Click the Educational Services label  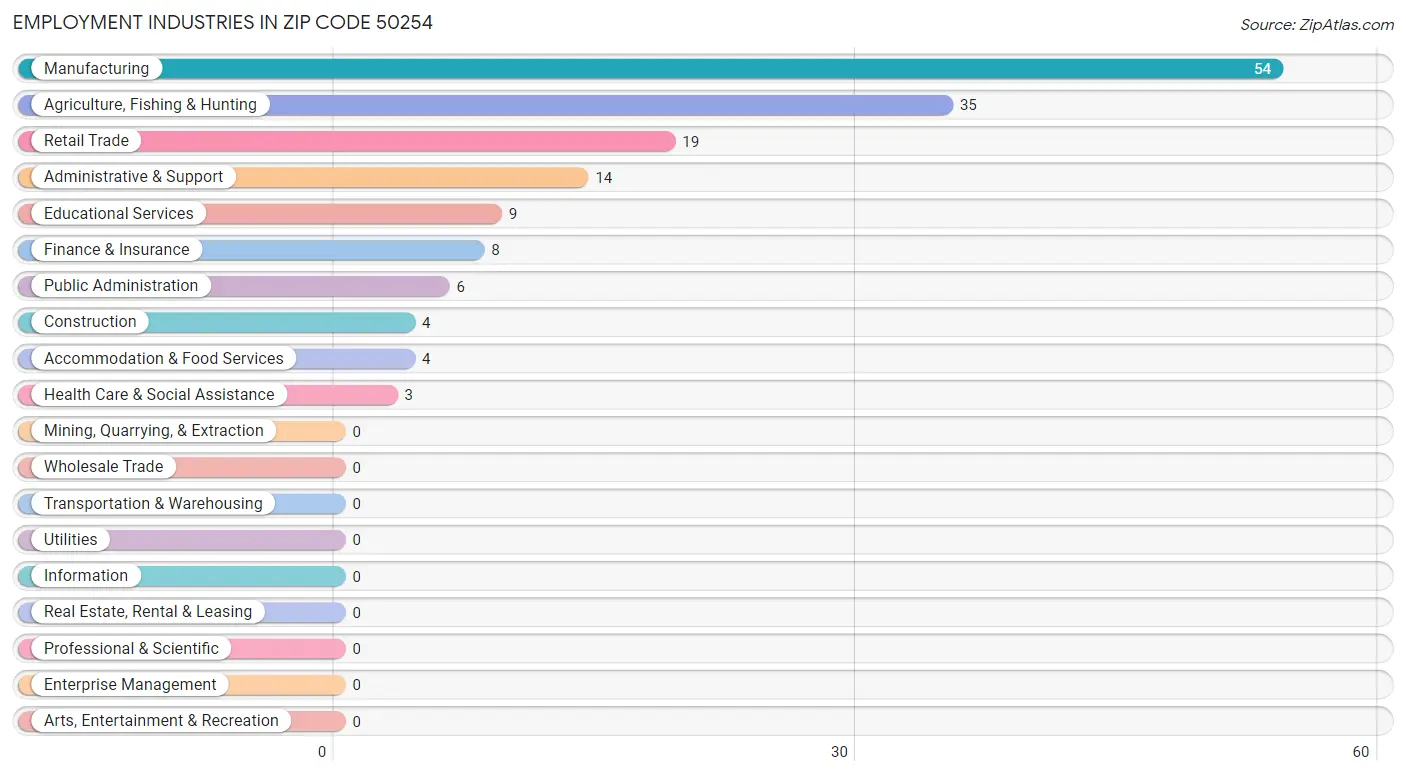pos(119,213)
